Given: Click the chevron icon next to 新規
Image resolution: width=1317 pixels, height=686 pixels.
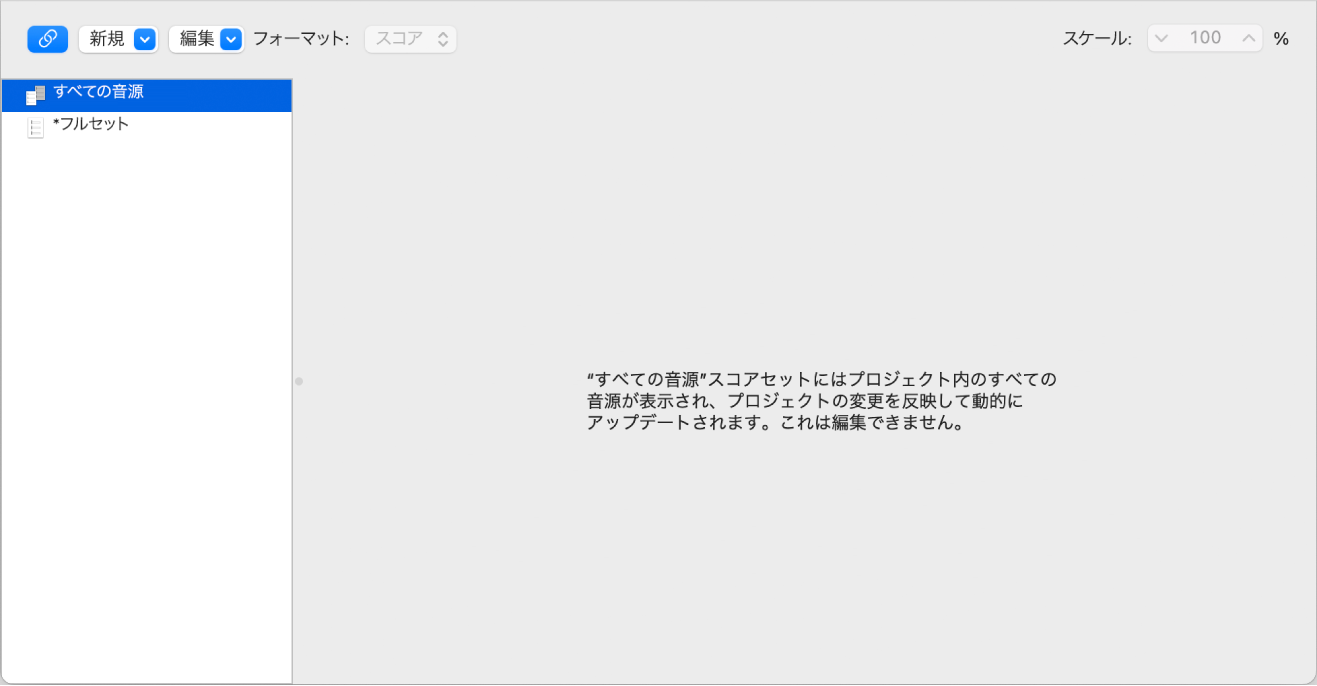Looking at the screenshot, I should (143, 38).
